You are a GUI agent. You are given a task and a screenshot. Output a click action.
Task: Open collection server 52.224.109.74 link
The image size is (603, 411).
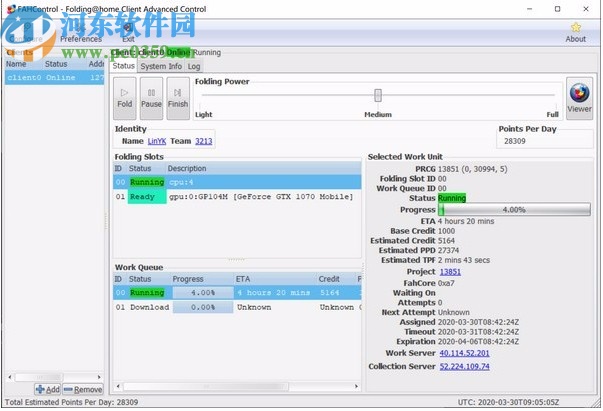pos(465,366)
